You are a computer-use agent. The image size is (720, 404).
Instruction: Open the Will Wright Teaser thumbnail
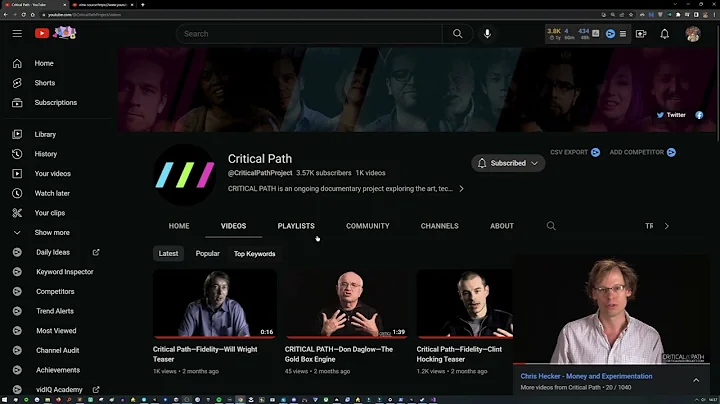pos(214,303)
